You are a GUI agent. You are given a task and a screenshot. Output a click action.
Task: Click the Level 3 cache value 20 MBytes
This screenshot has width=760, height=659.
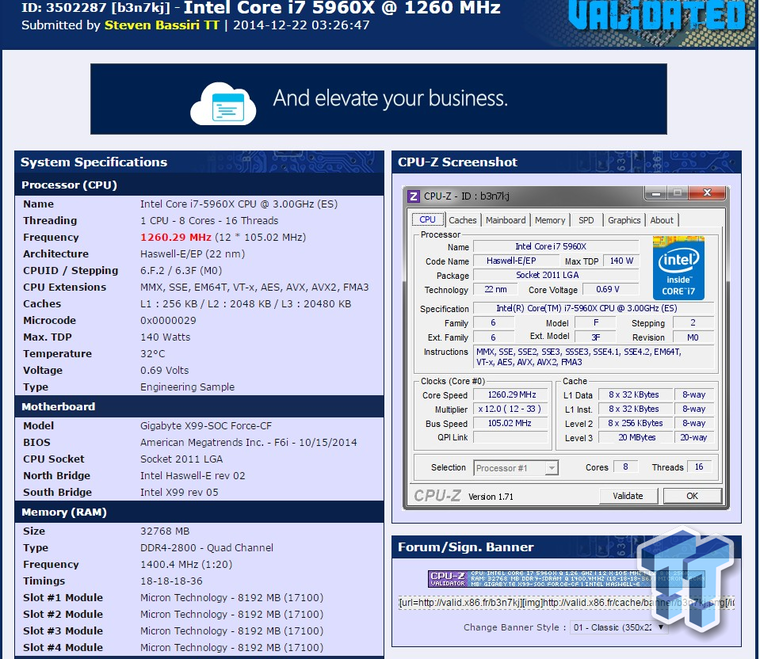[x=635, y=438]
